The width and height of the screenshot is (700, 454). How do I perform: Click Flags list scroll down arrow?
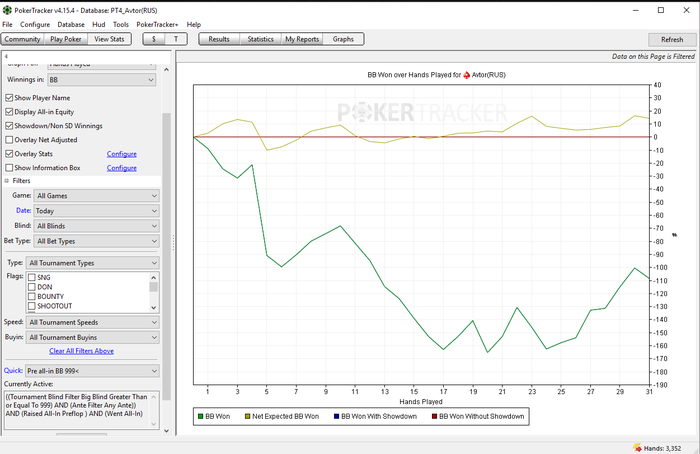[154, 308]
